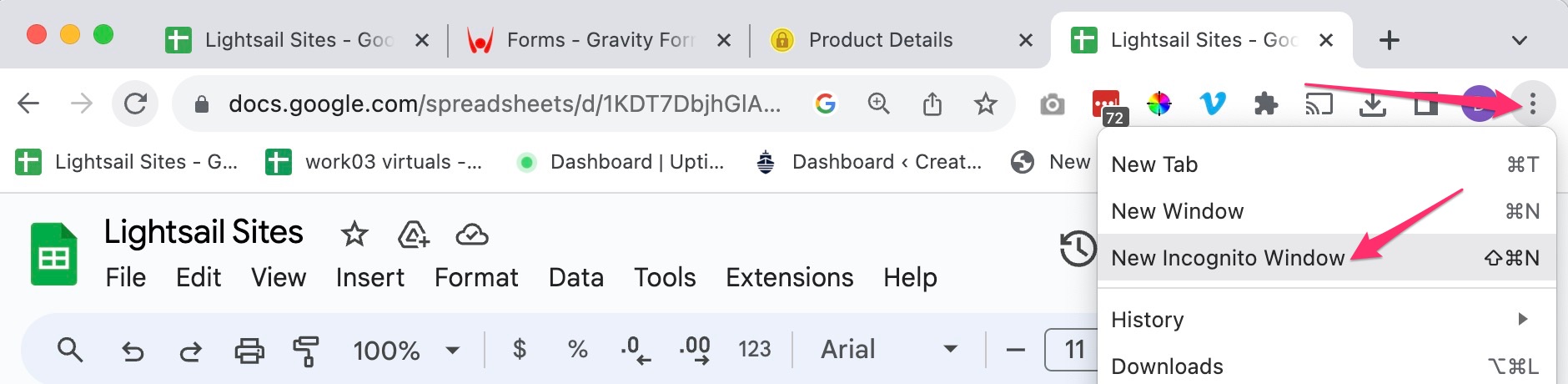The image size is (1568, 384).
Task: Click the Chrome three-dot menu button
Action: (1533, 104)
